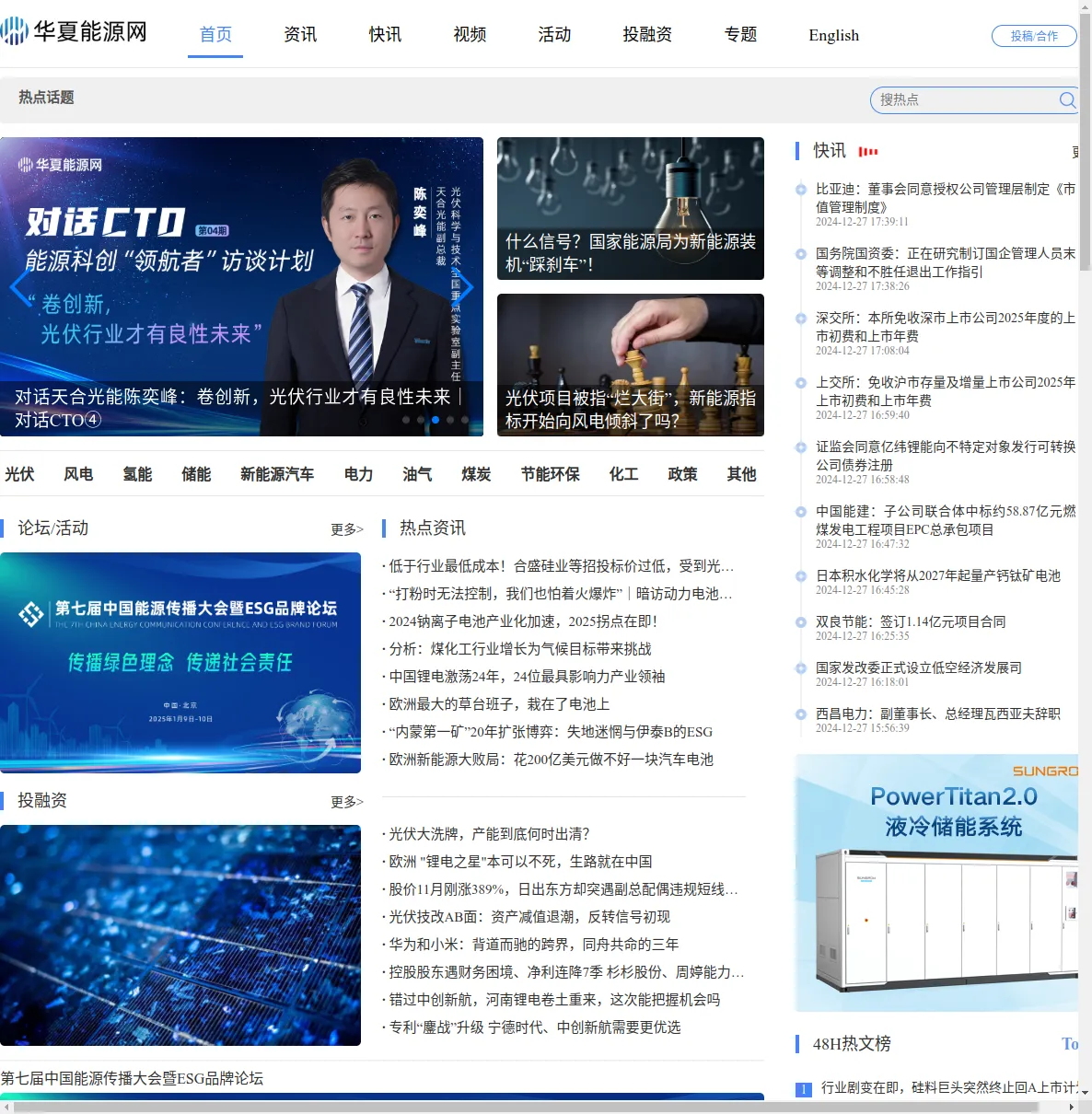Open the 专题 menu item

[x=740, y=35]
